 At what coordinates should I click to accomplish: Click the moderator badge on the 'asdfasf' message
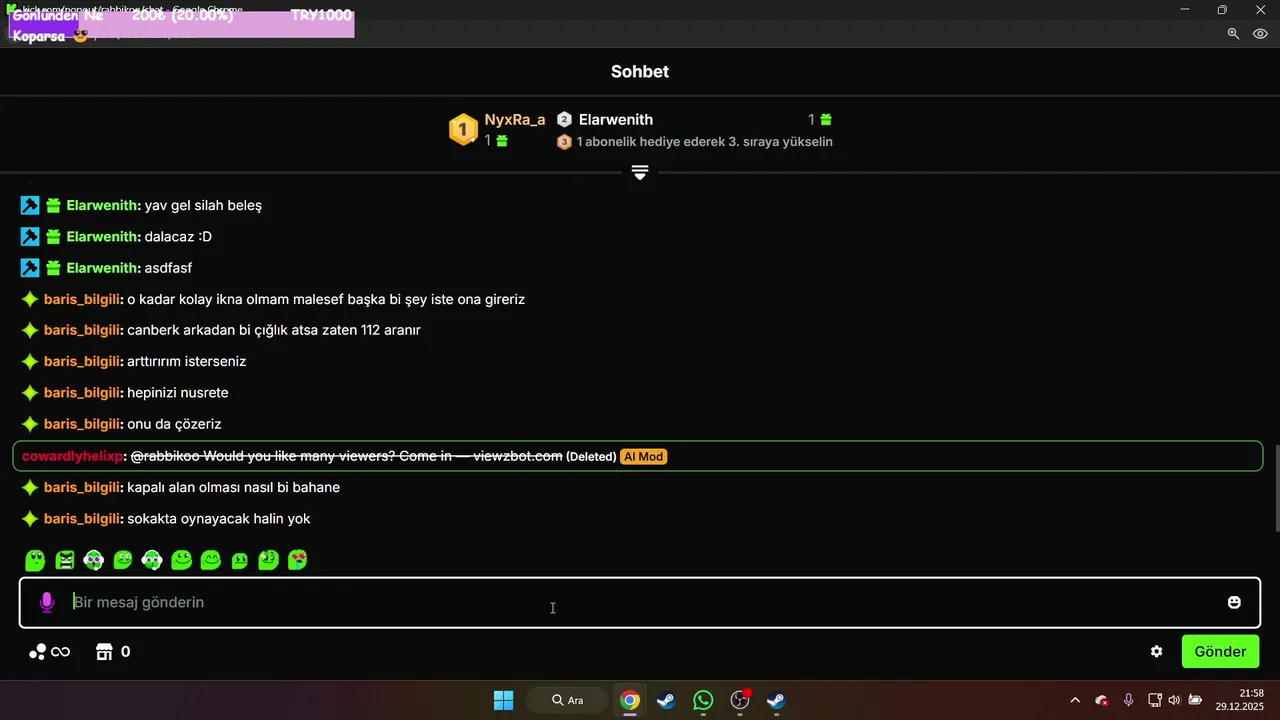[x=30, y=268]
